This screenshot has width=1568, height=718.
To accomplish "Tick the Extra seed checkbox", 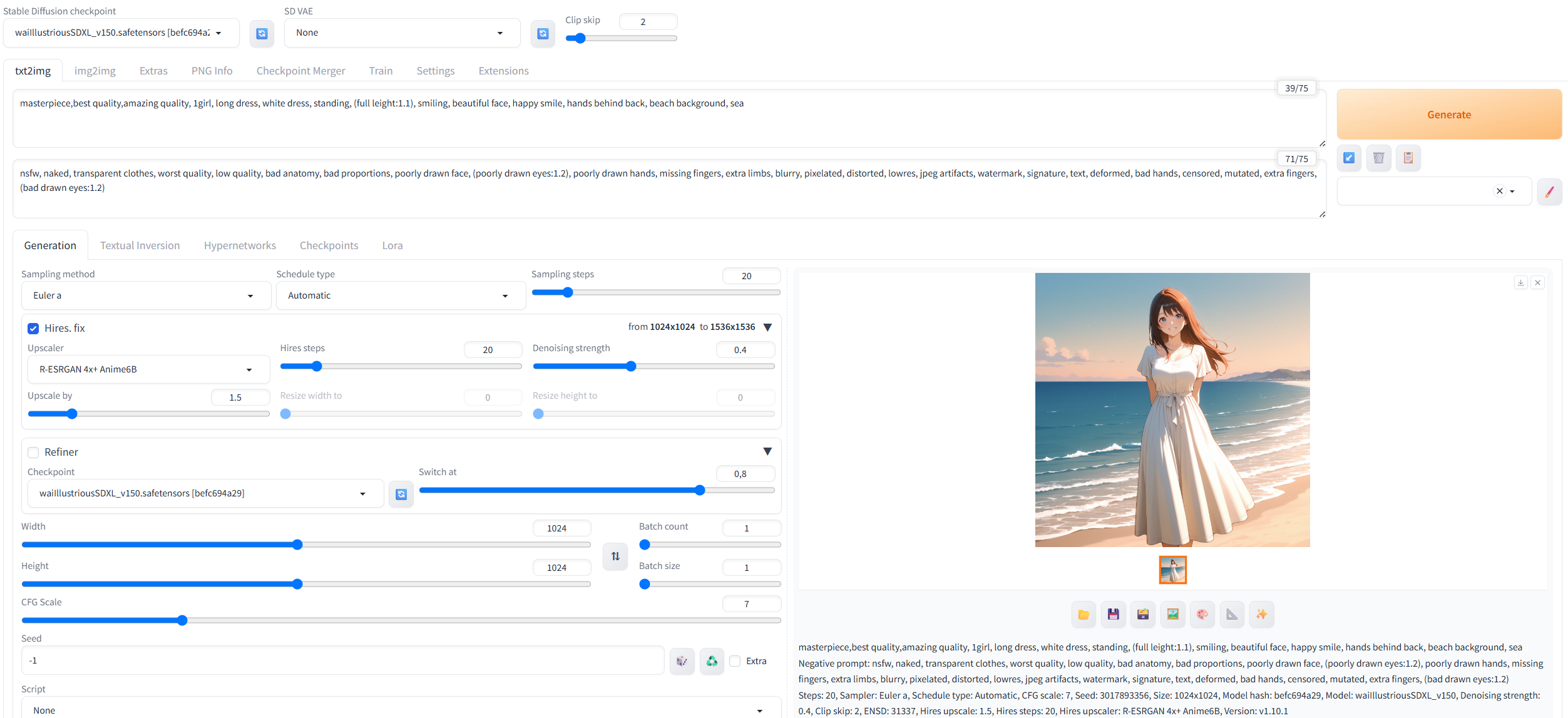I will [x=735, y=661].
